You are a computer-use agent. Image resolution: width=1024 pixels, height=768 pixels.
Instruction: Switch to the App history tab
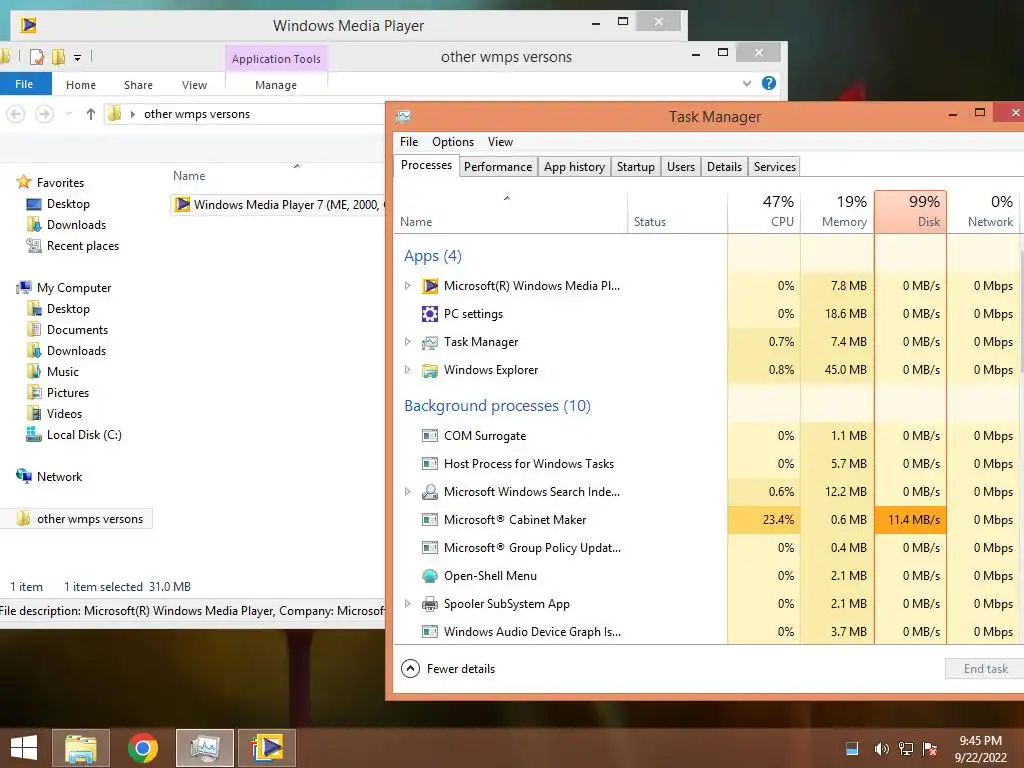[575, 167]
